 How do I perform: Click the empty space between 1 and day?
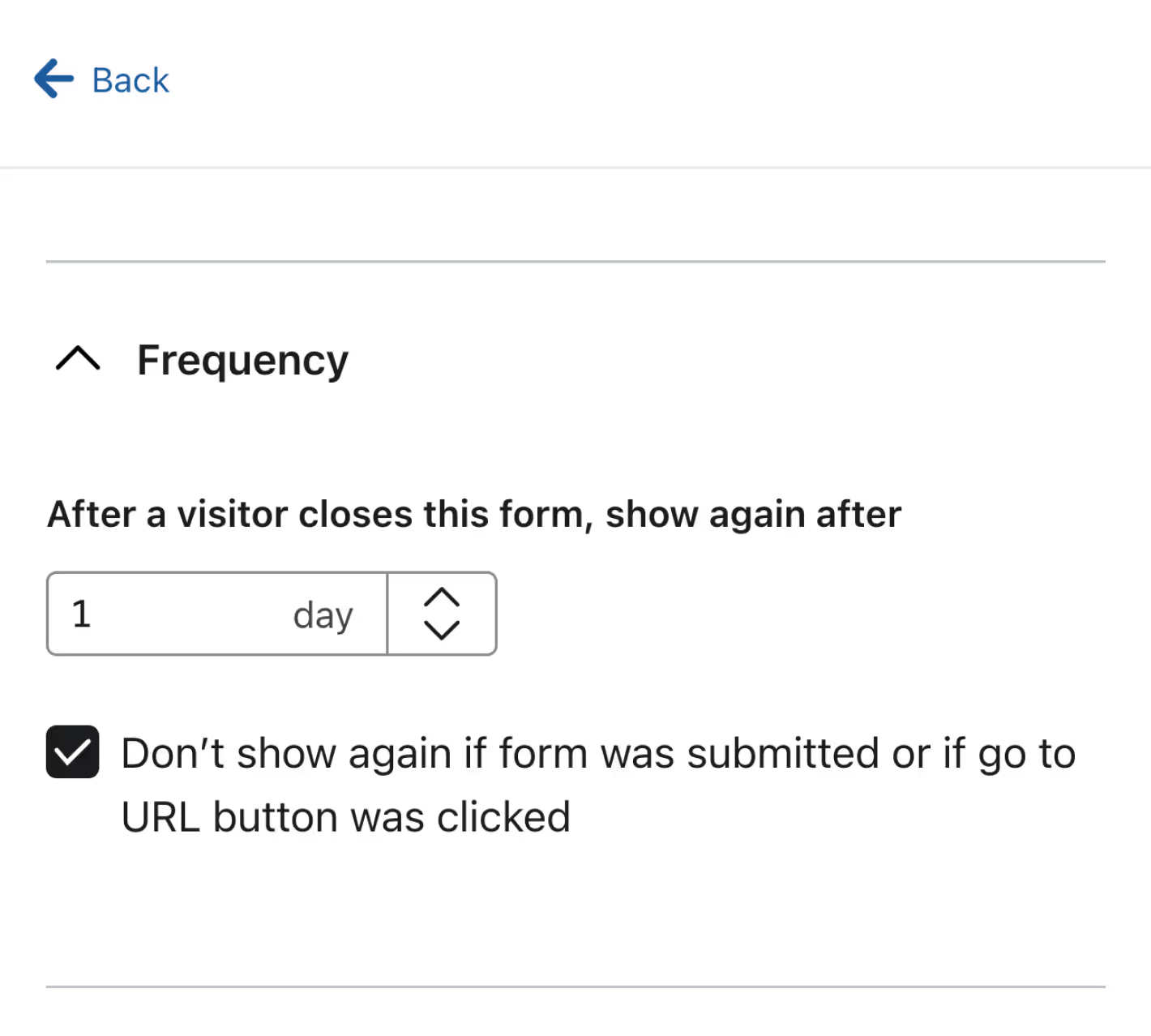[x=191, y=614]
